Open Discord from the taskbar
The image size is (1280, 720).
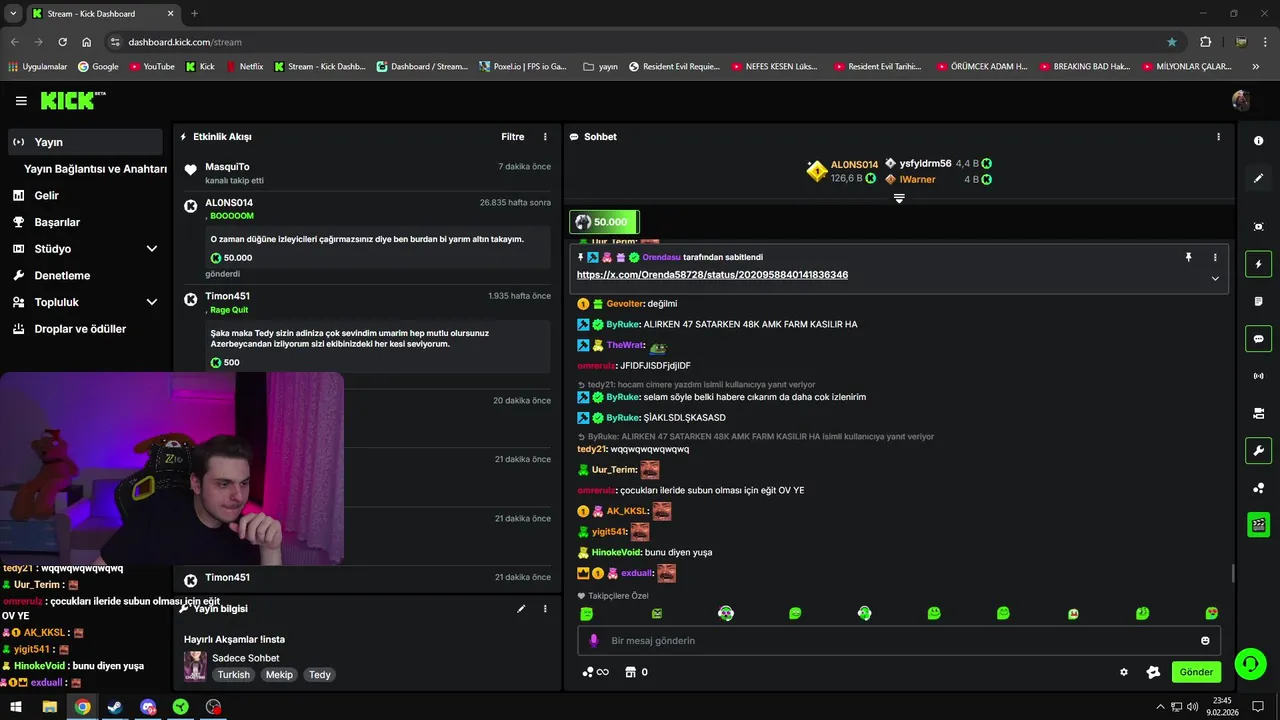coord(148,707)
